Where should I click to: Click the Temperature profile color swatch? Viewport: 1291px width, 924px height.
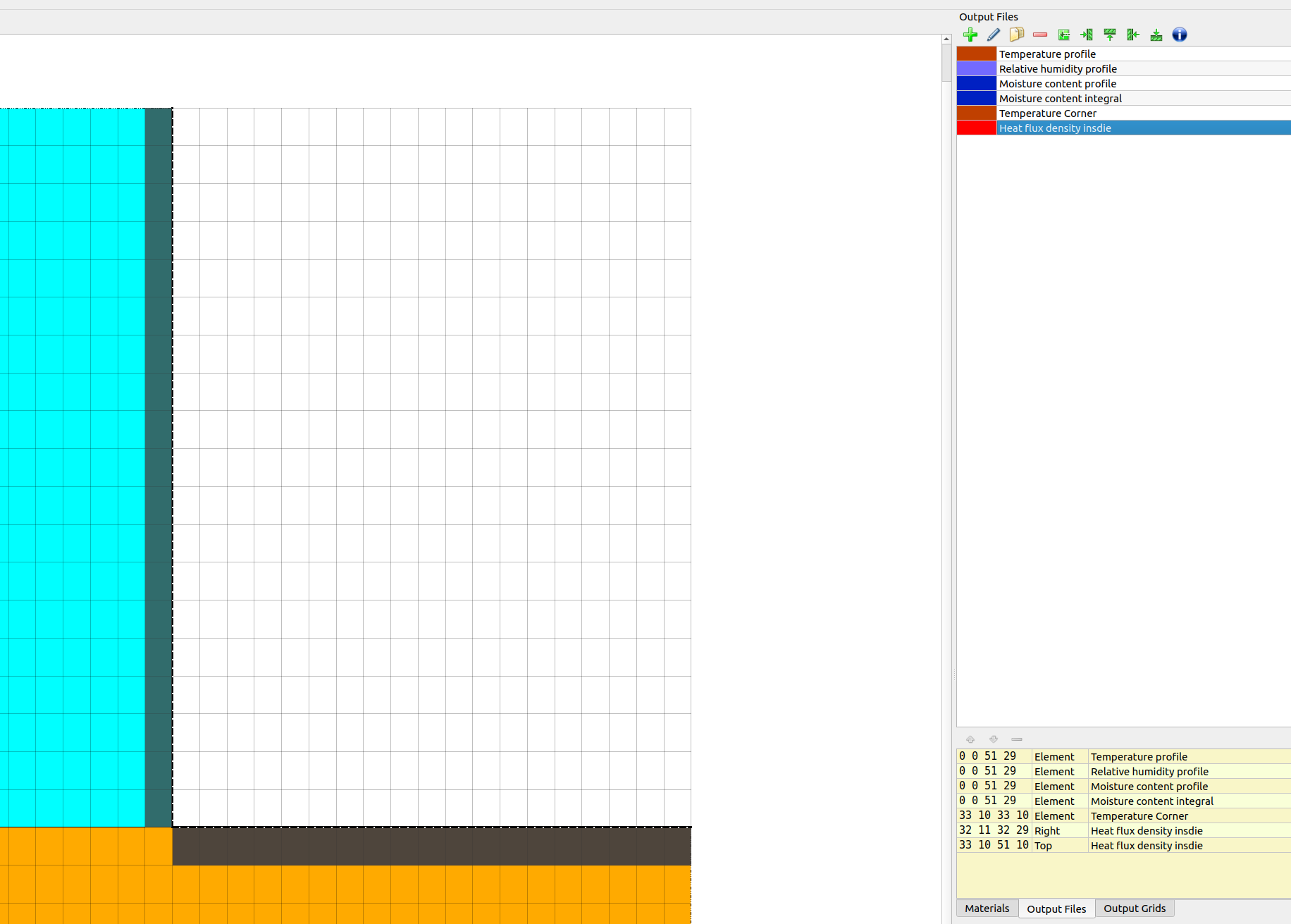coord(977,54)
